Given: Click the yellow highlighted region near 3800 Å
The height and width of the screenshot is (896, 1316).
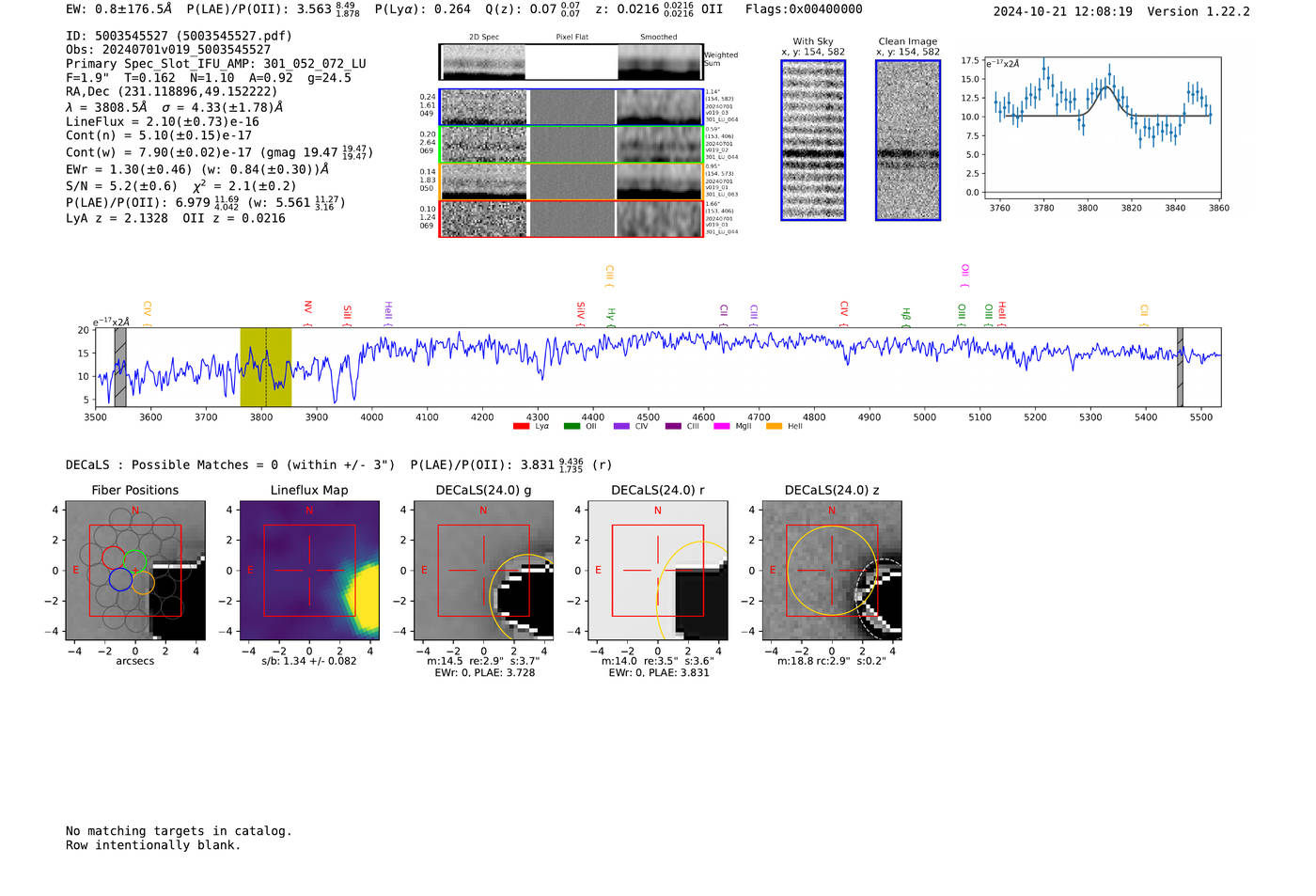Looking at the screenshot, I should pyautogui.click(x=266, y=367).
